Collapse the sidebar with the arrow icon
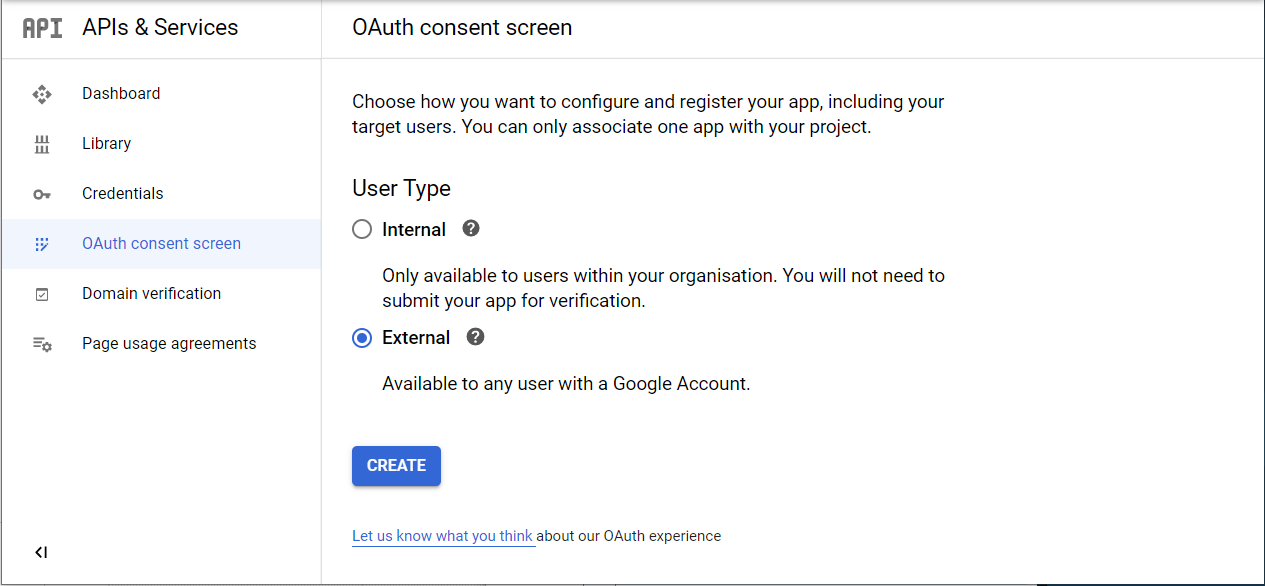The height and width of the screenshot is (586, 1265). 41,552
